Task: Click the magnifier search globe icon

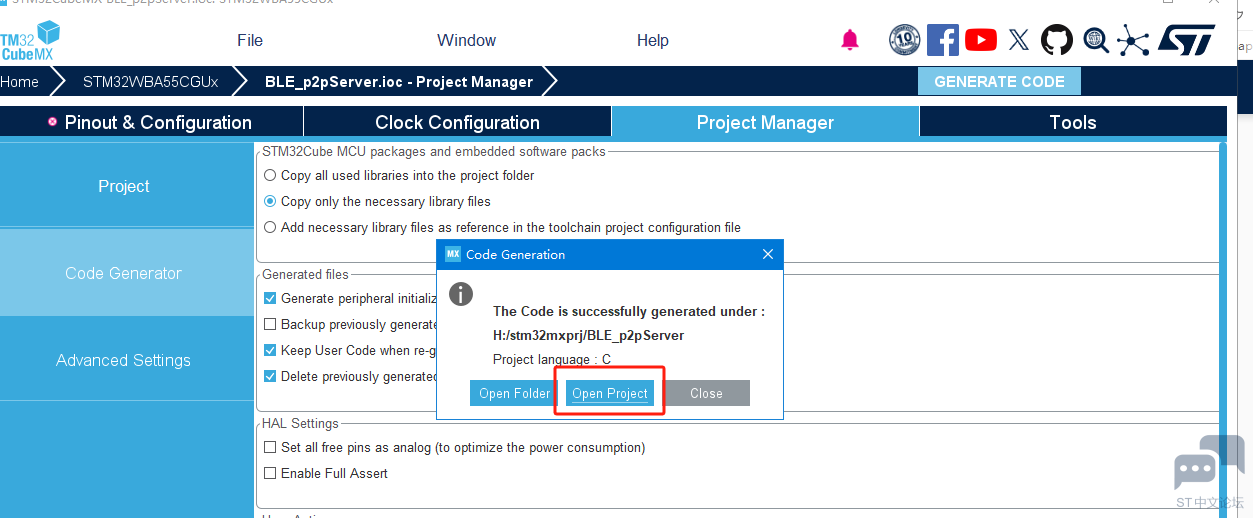Action: (x=1096, y=40)
